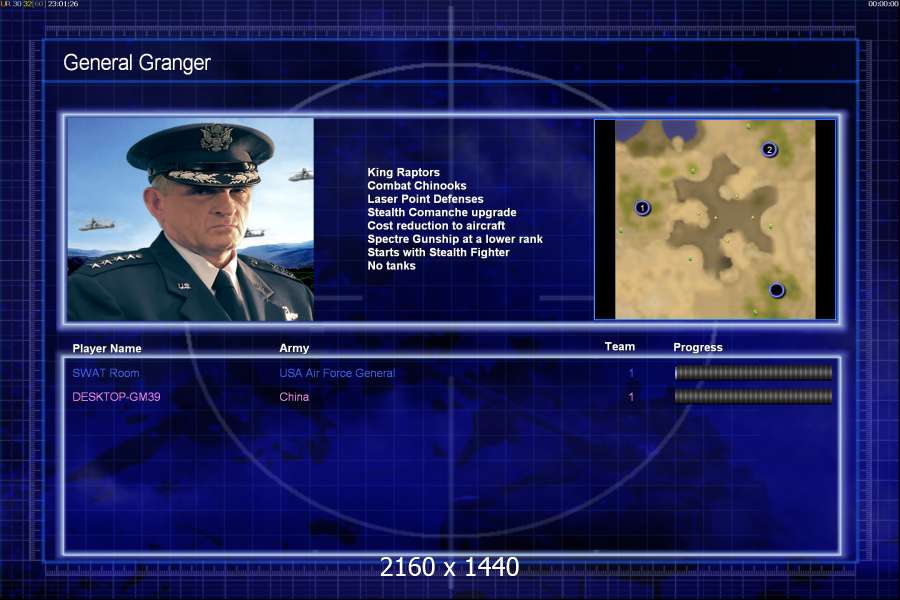Click SWAT Room's loading progress bar
Screen dimensions: 900x600
pyautogui.click(x=753, y=373)
